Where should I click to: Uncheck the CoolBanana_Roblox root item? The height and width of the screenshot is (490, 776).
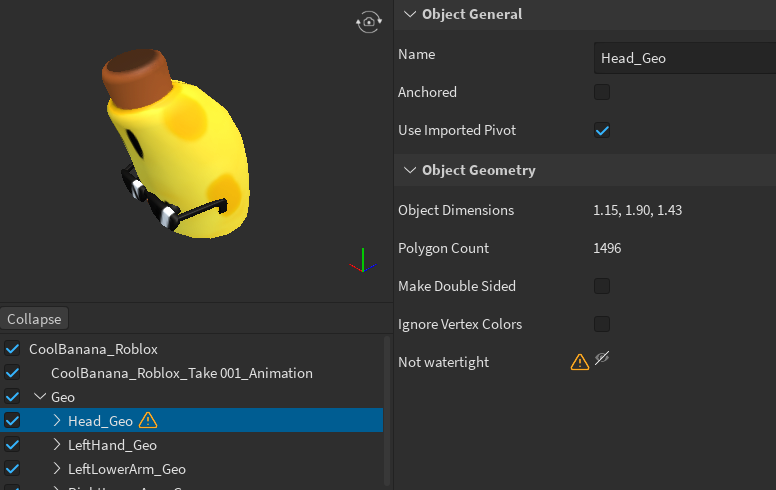point(12,349)
